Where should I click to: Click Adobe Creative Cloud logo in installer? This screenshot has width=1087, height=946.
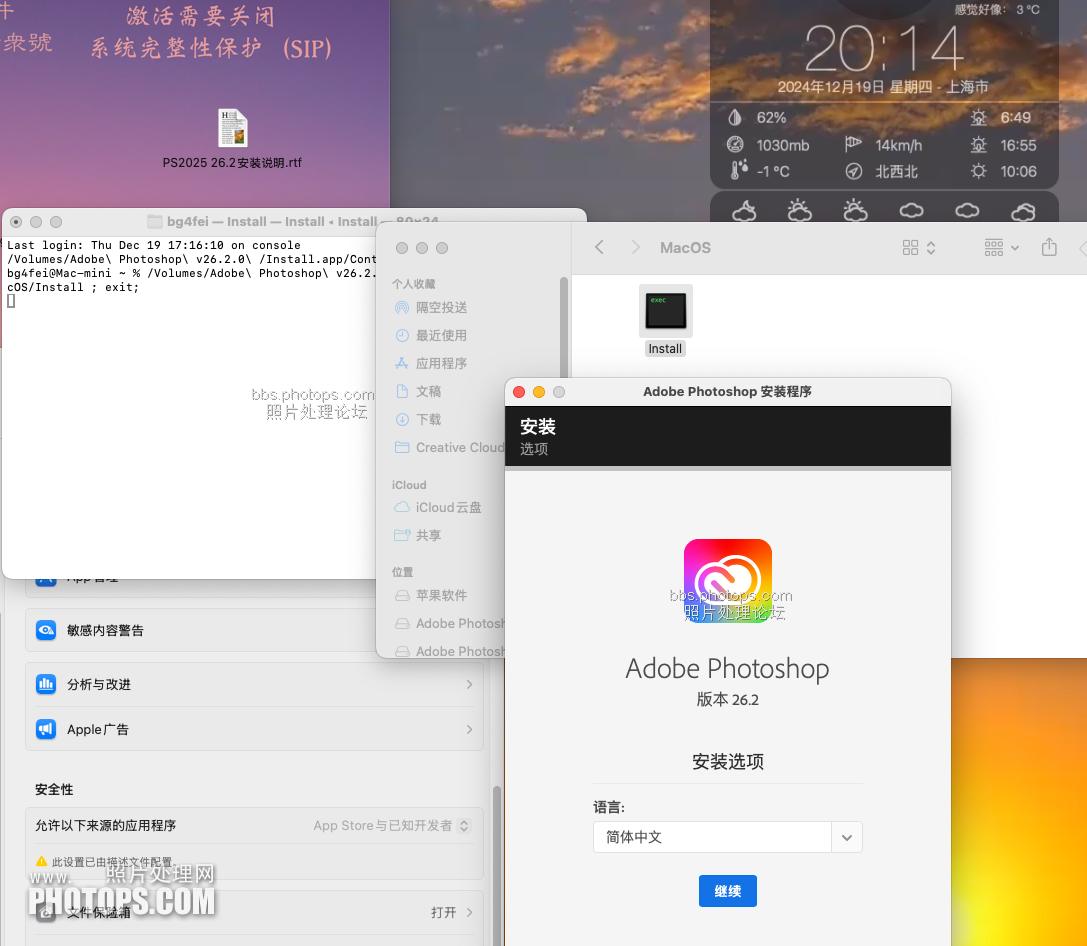(x=727, y=581)
